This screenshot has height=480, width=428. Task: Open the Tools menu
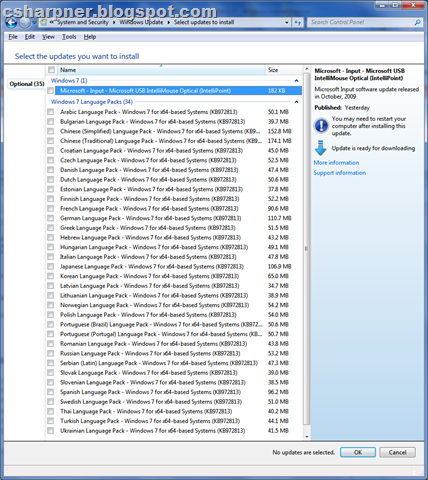69,37
